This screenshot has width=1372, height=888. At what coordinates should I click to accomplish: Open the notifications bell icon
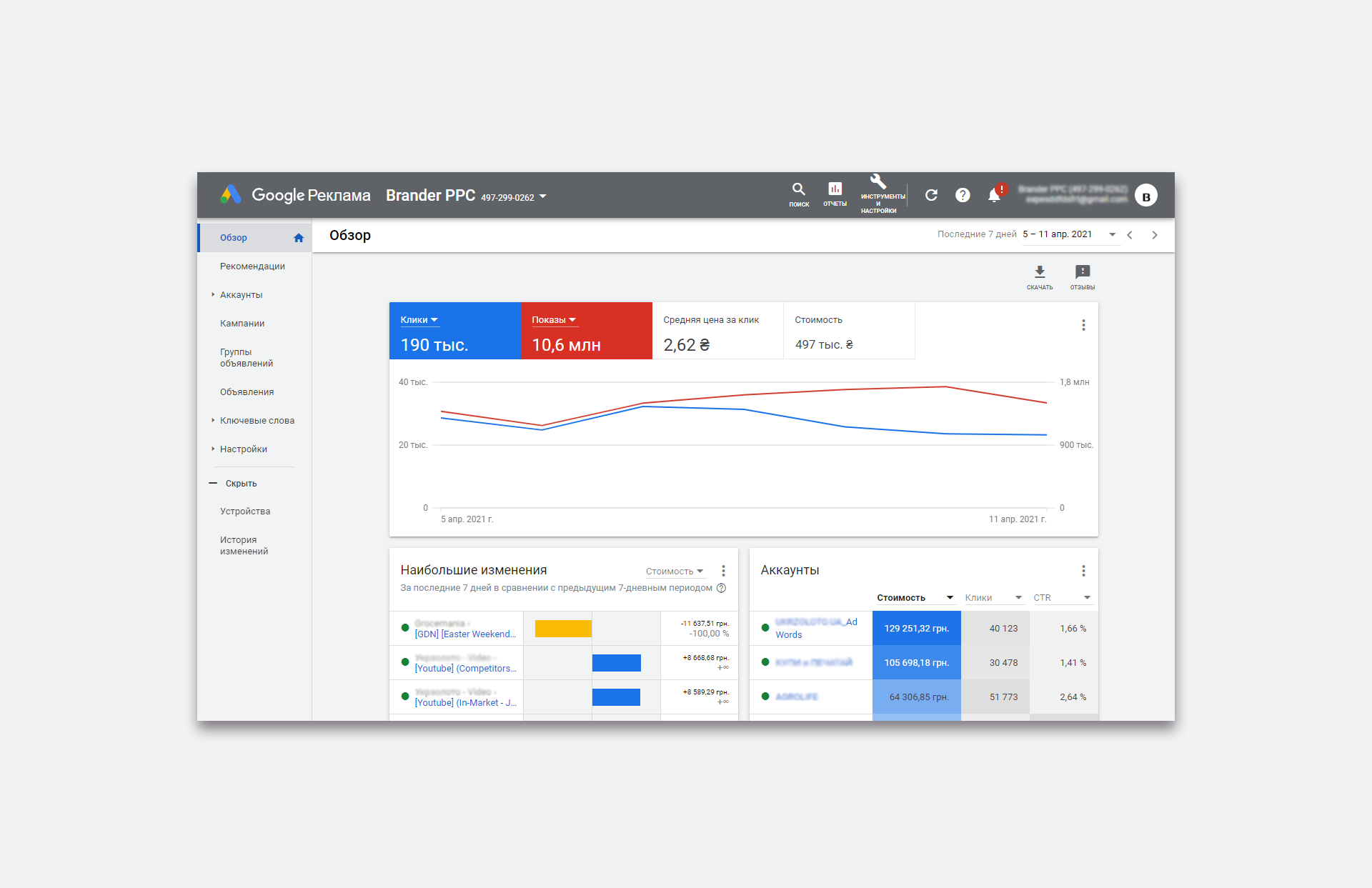tap(994, 195)
